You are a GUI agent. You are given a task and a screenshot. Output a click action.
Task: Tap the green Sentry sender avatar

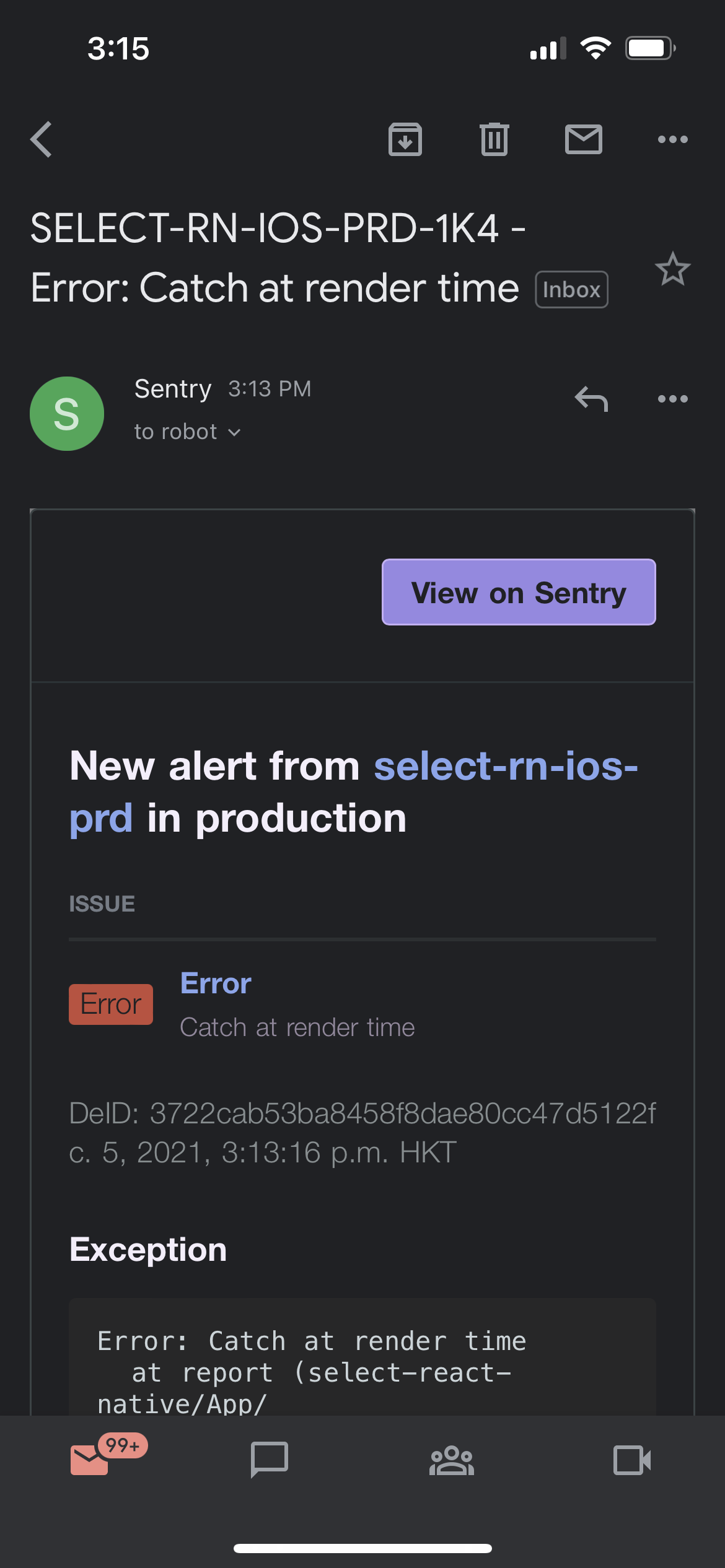[67, 414]
